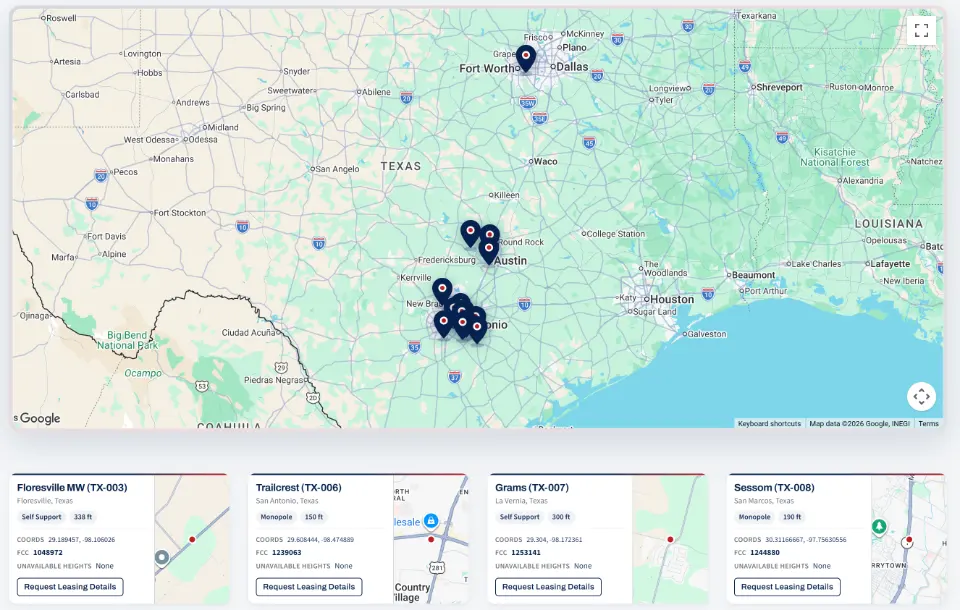Open the Trailcrest (TX-006) title

coord(299,488)
